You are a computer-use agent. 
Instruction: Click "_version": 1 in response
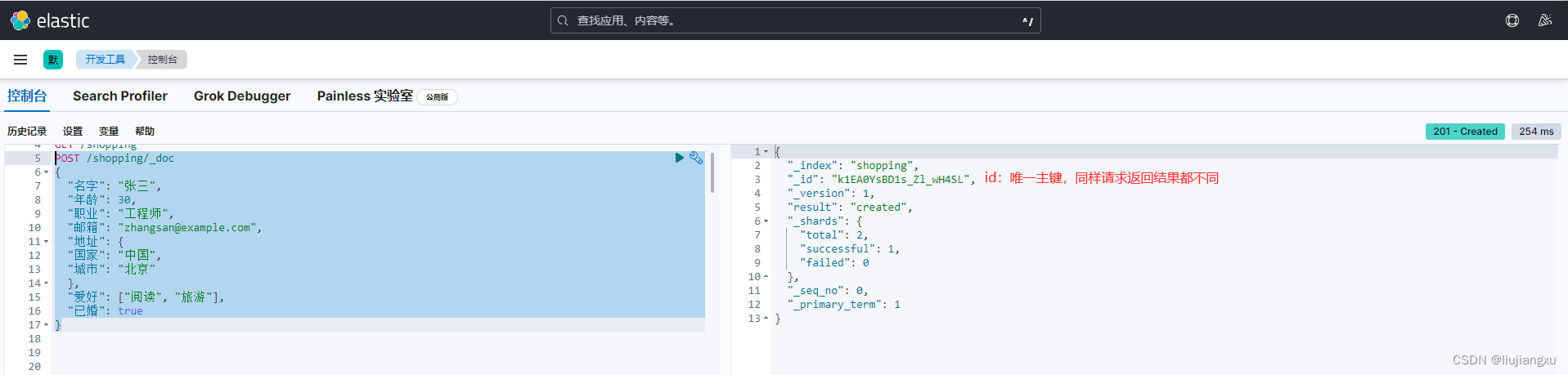831,194
